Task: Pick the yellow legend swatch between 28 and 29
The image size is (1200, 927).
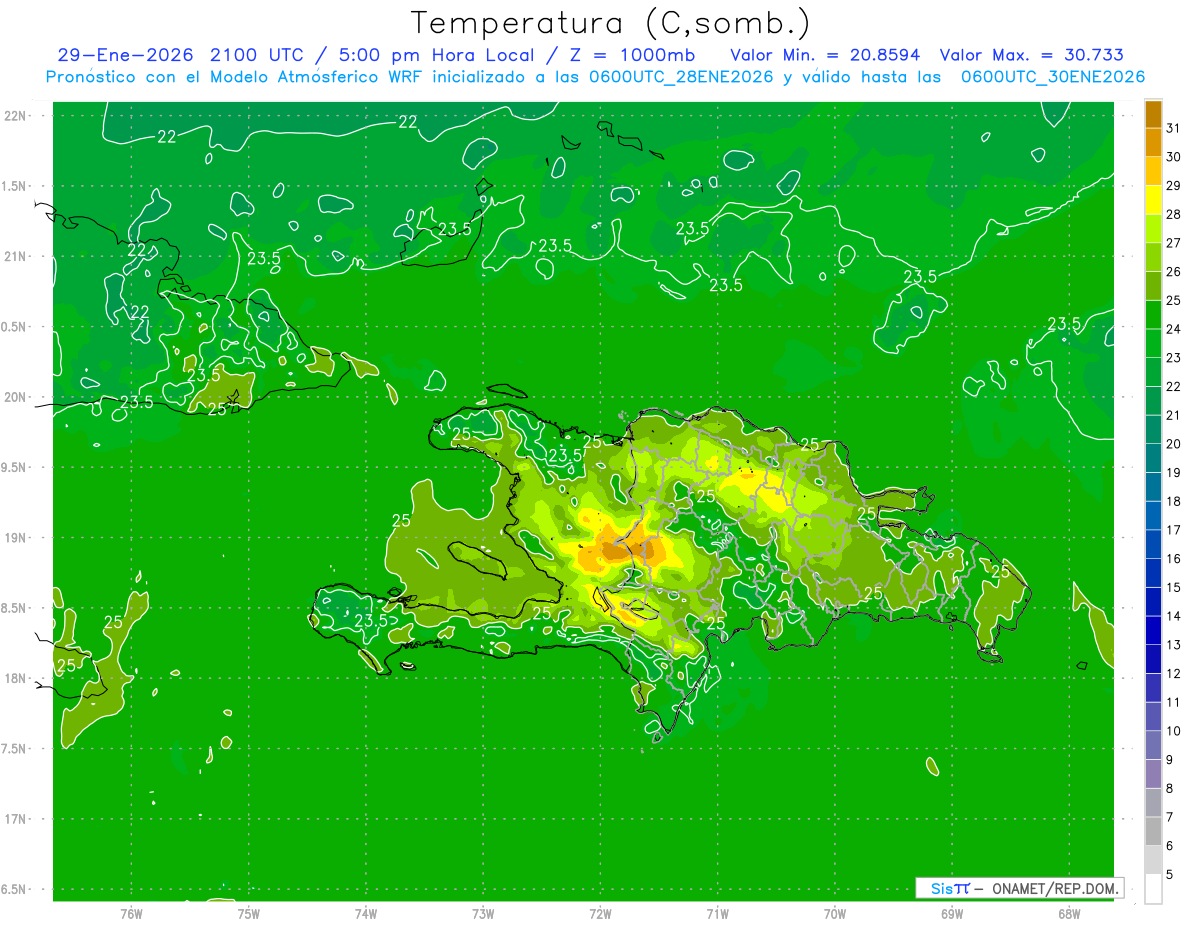Action: [x=1153, y=200]
